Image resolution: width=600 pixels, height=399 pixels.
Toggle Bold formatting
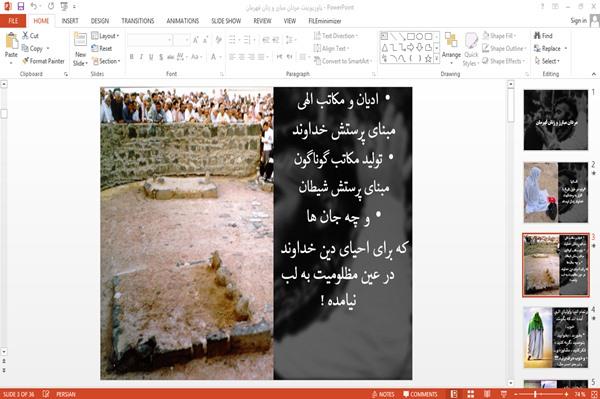click(x=132, y=57)
